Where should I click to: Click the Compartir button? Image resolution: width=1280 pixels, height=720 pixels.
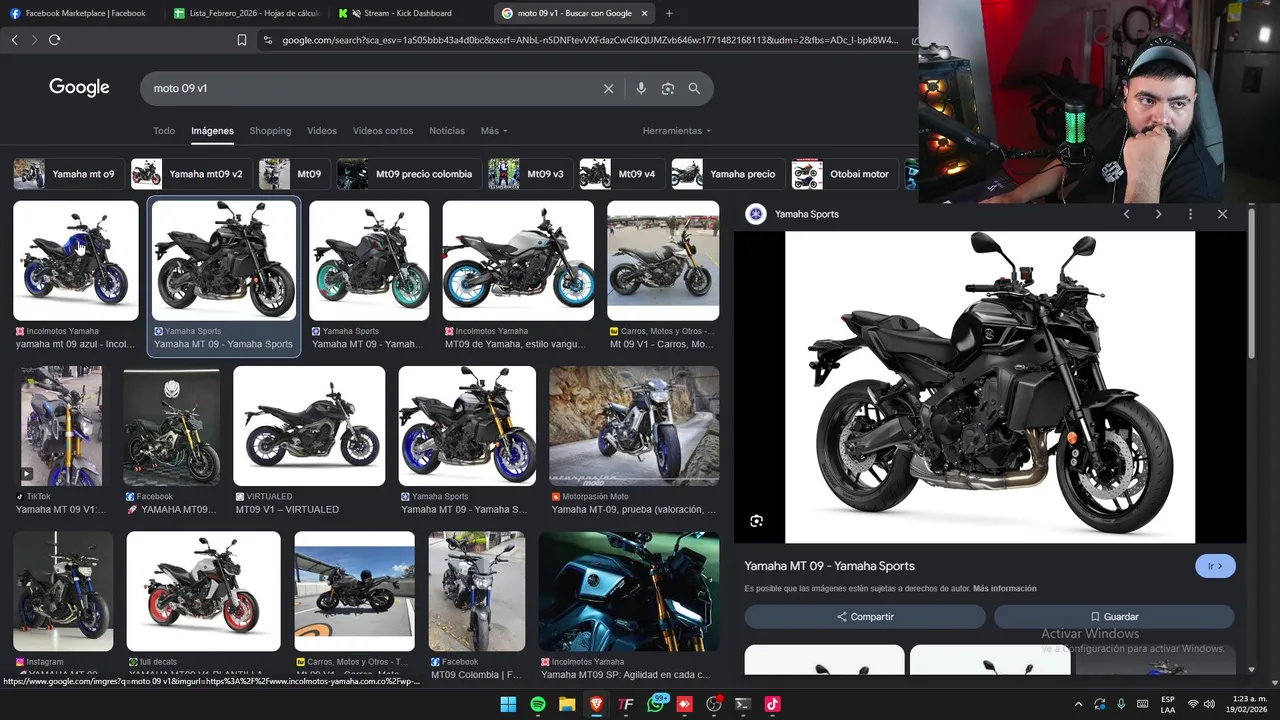click(x=865, y=617)
